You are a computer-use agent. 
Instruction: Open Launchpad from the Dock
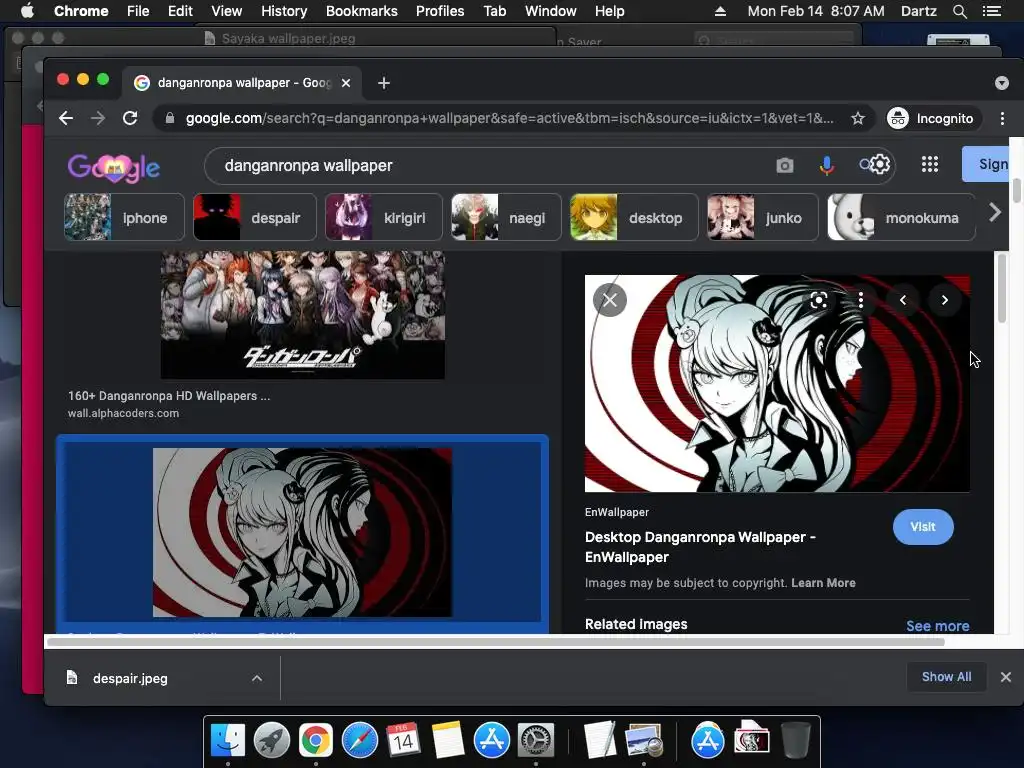click(x=272, y=740)
